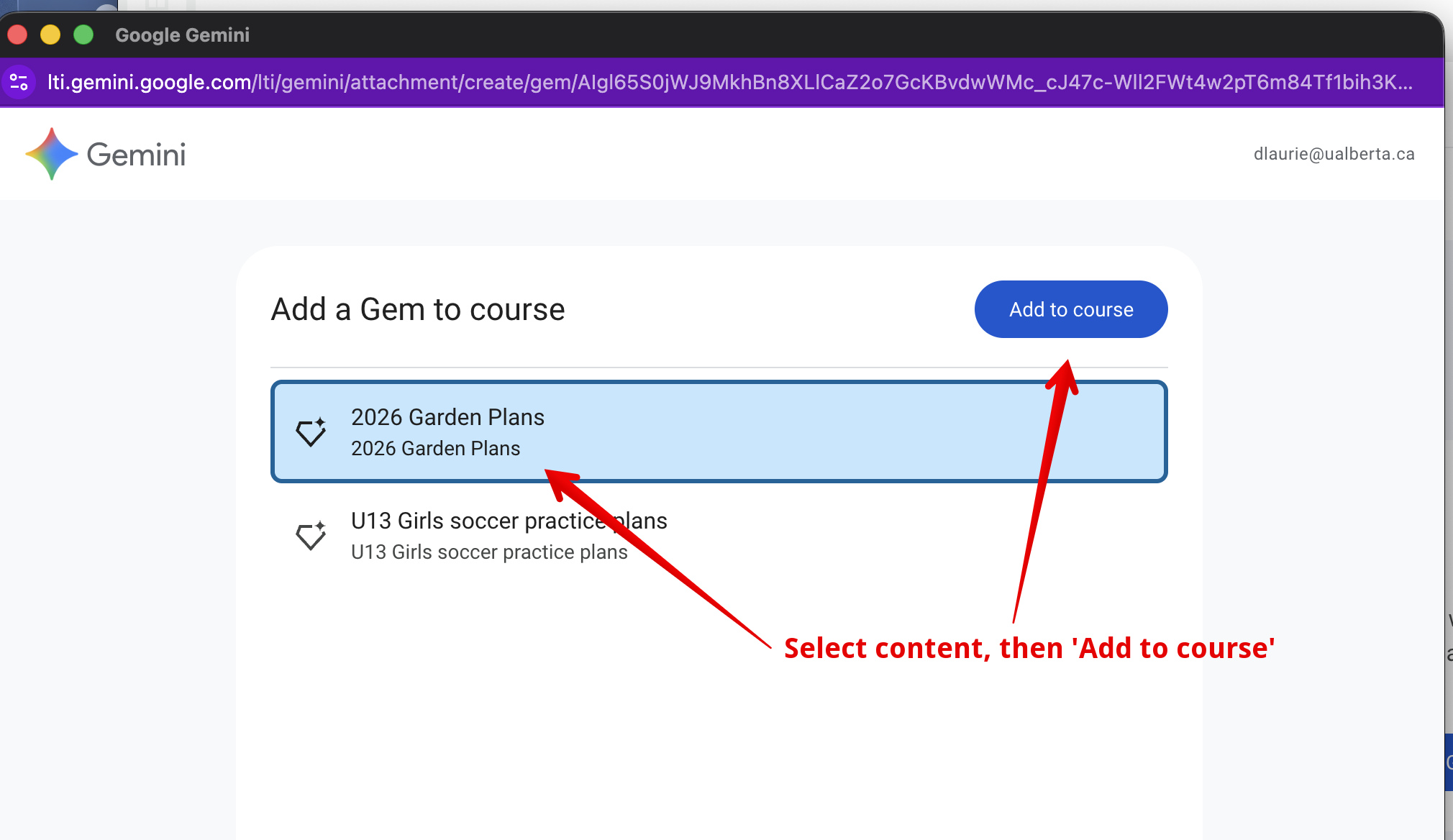Select the 2026 Garden Plans gem title

447,417
